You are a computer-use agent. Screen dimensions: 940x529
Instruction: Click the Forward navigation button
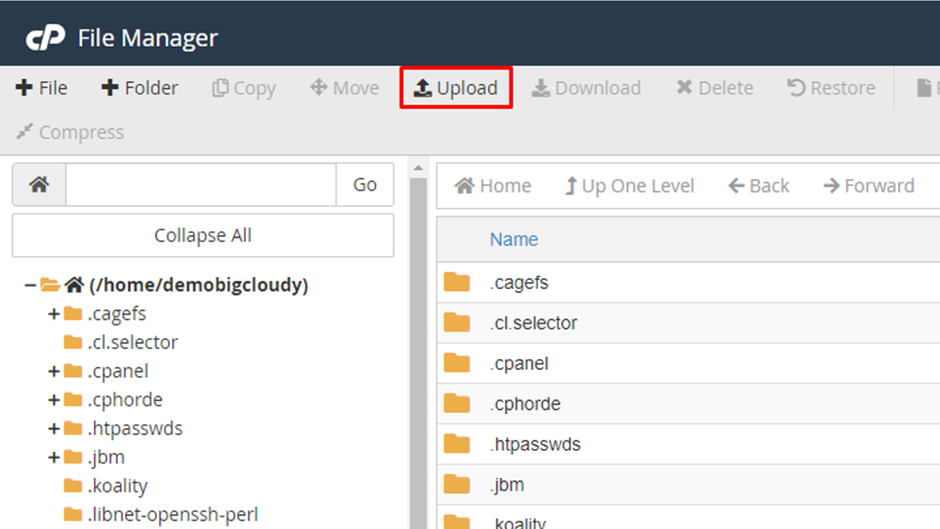869,186
